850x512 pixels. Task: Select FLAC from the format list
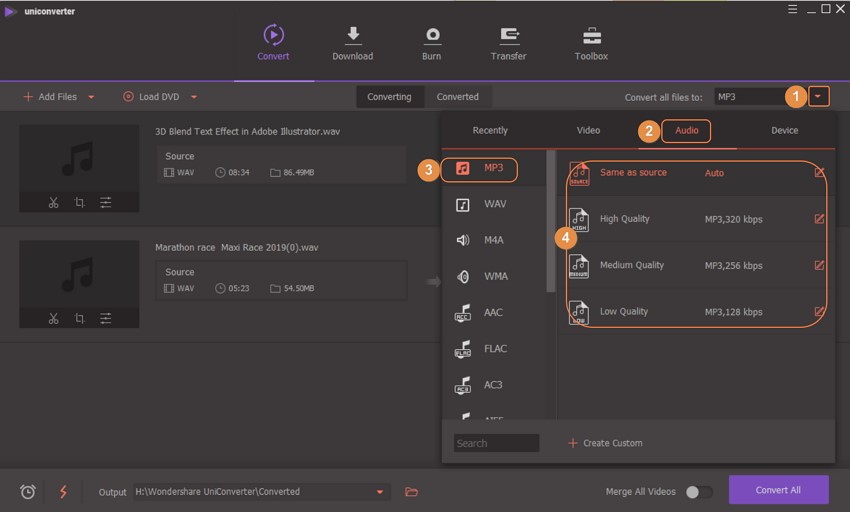(x=494, y=349)
